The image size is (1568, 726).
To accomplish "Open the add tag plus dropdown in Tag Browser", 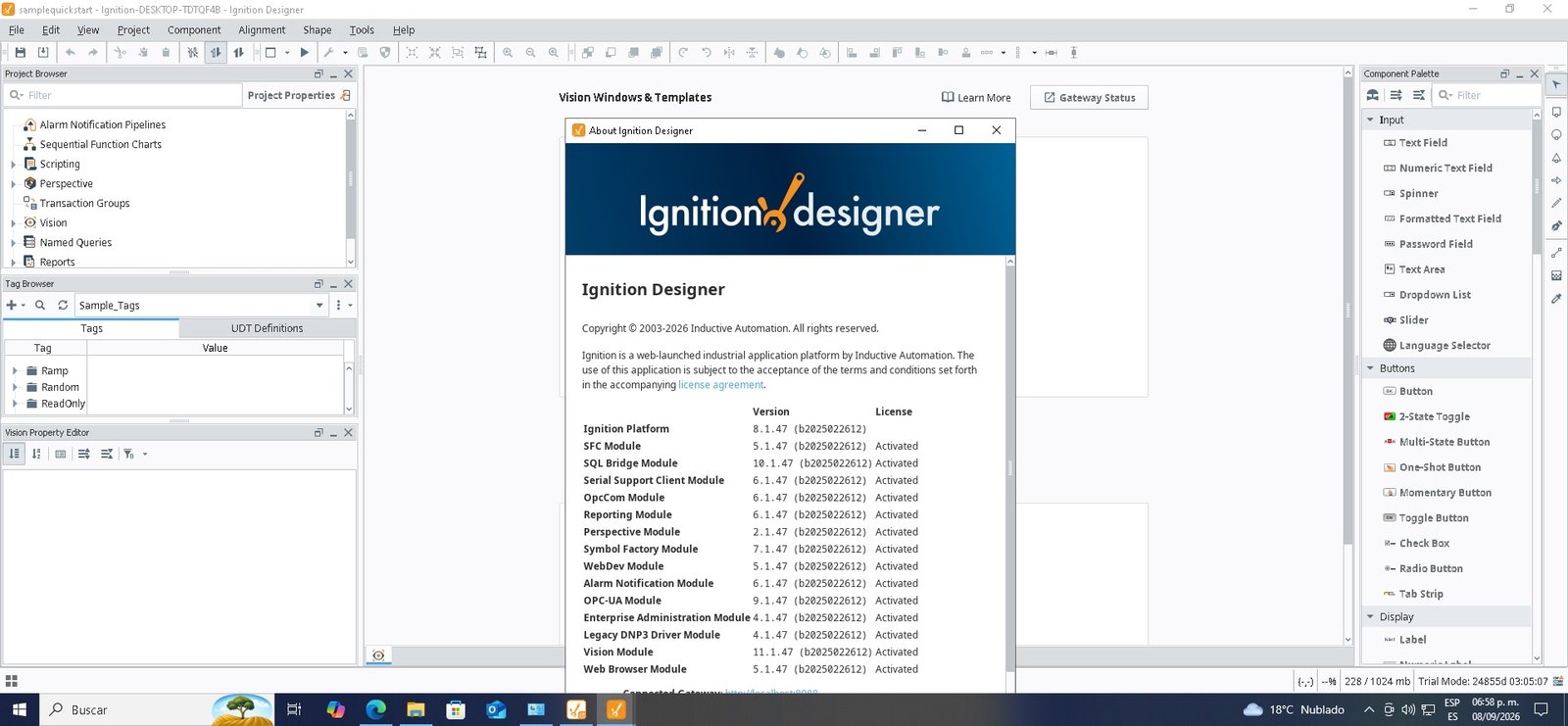I will [16, 306].
